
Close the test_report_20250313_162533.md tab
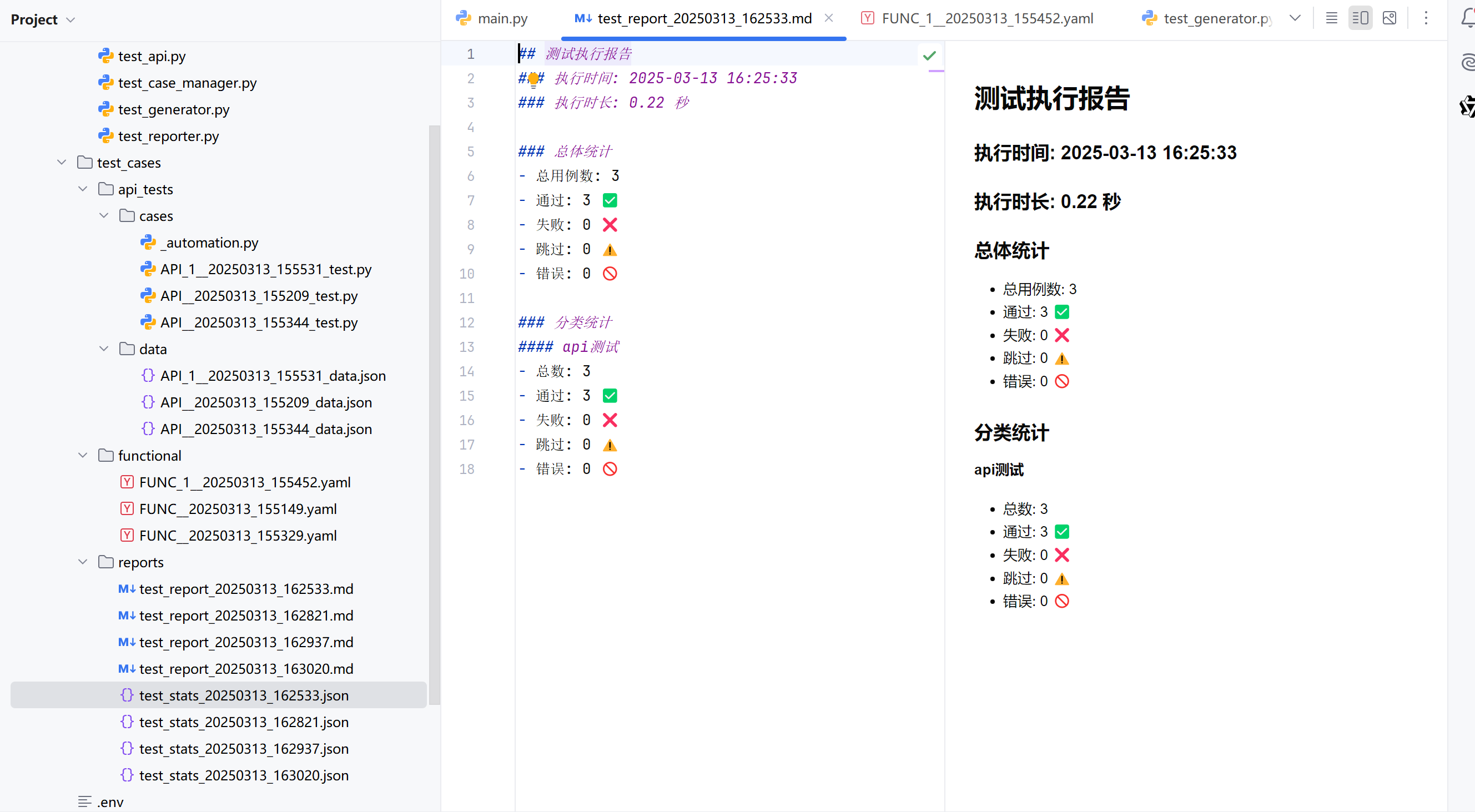[828, 18]
